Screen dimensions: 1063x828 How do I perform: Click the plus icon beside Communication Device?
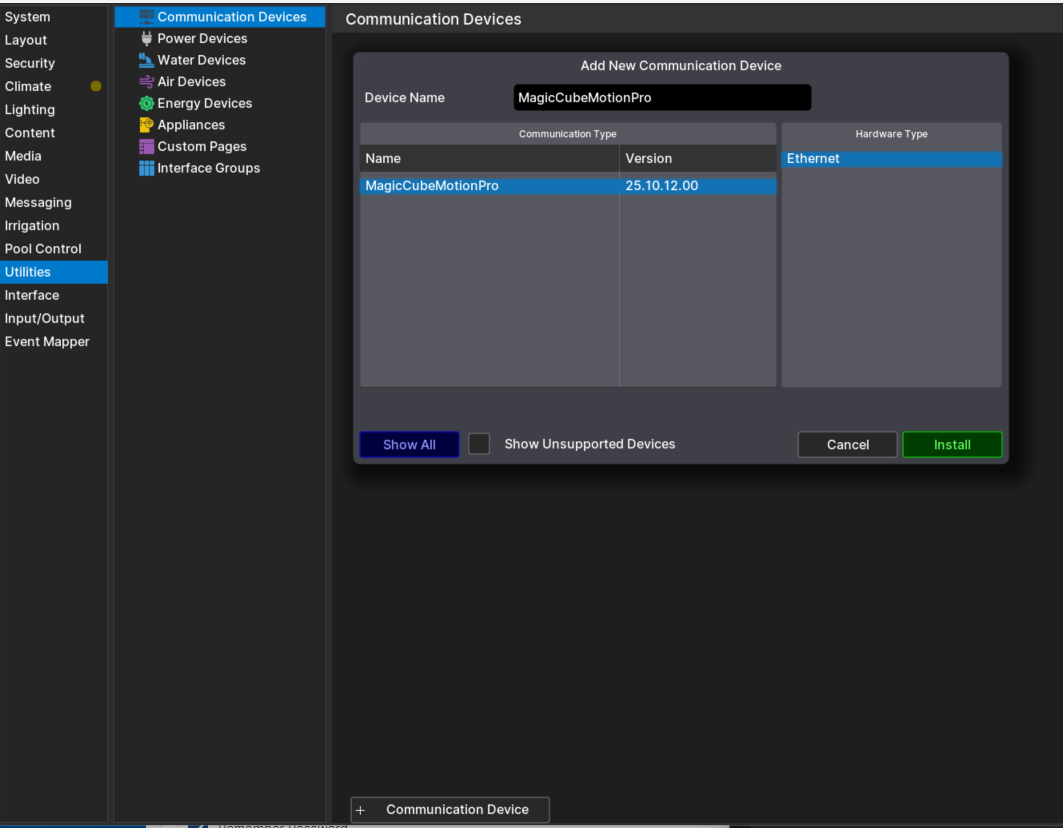(x=361, y=810)
